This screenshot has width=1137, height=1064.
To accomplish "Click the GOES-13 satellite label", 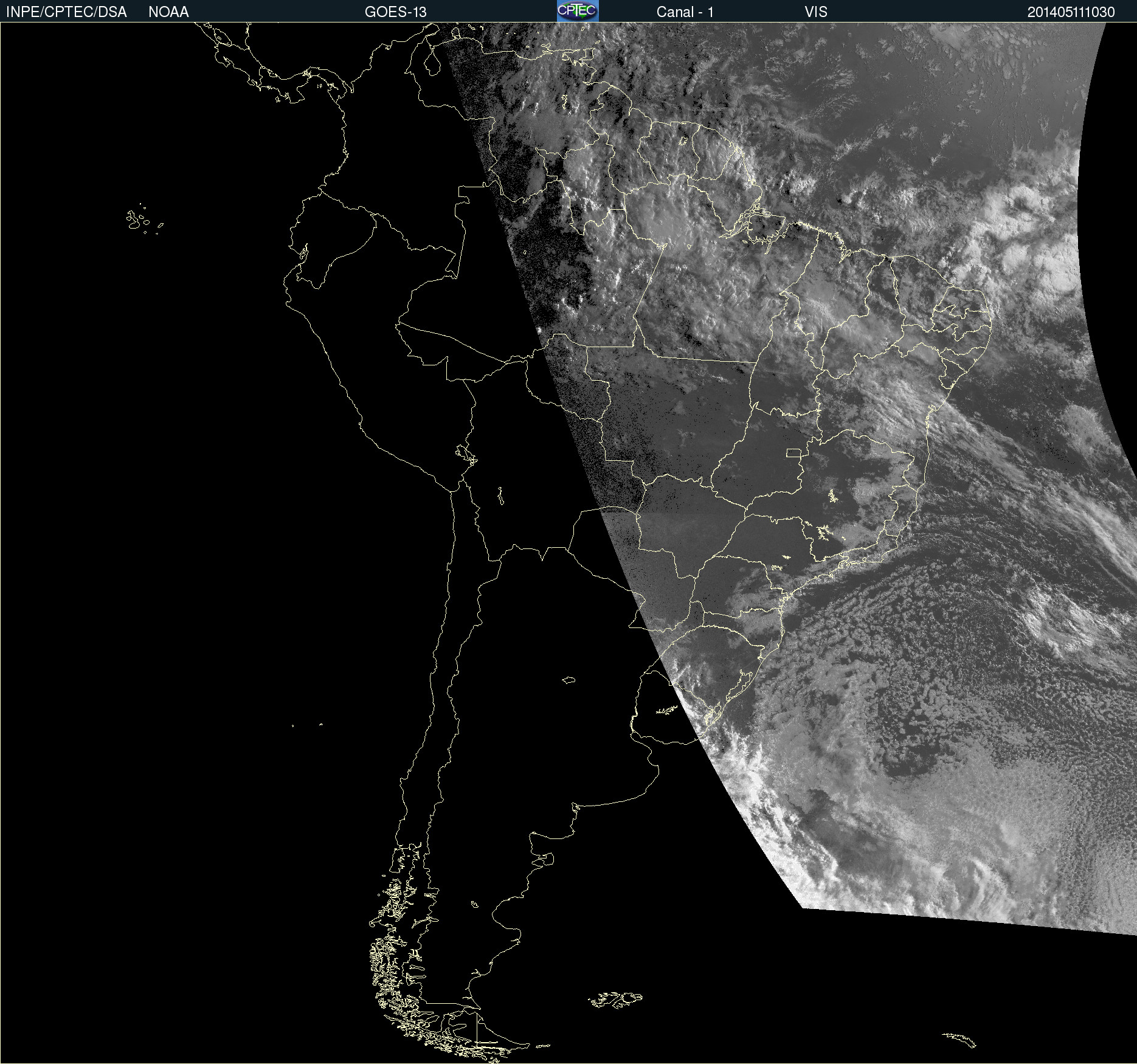I will tap(396, 12).
